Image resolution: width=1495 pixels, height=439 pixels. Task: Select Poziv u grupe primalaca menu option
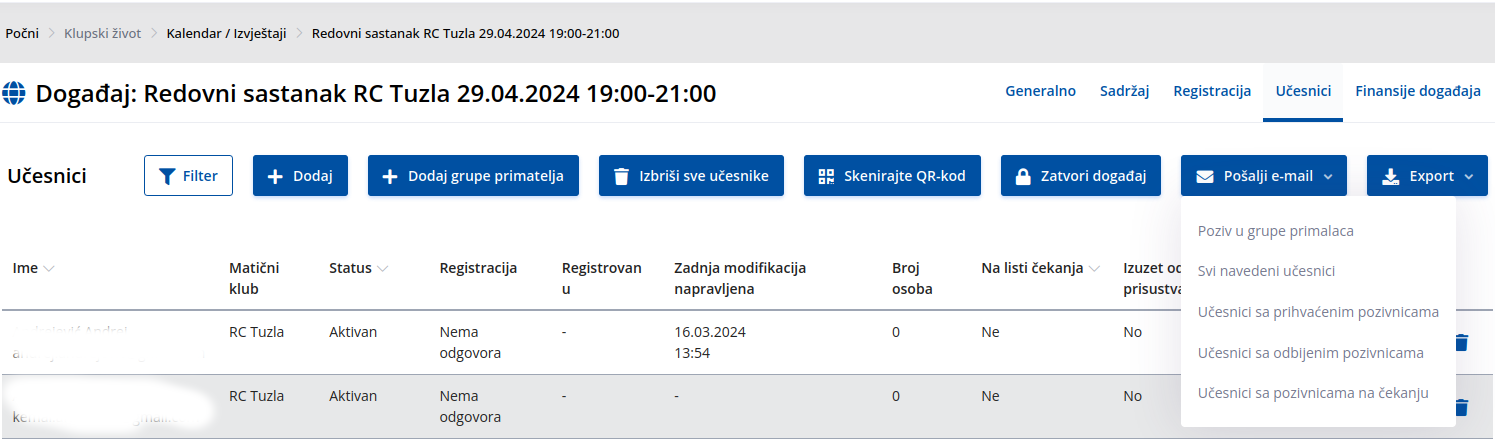coord(1275,231)
